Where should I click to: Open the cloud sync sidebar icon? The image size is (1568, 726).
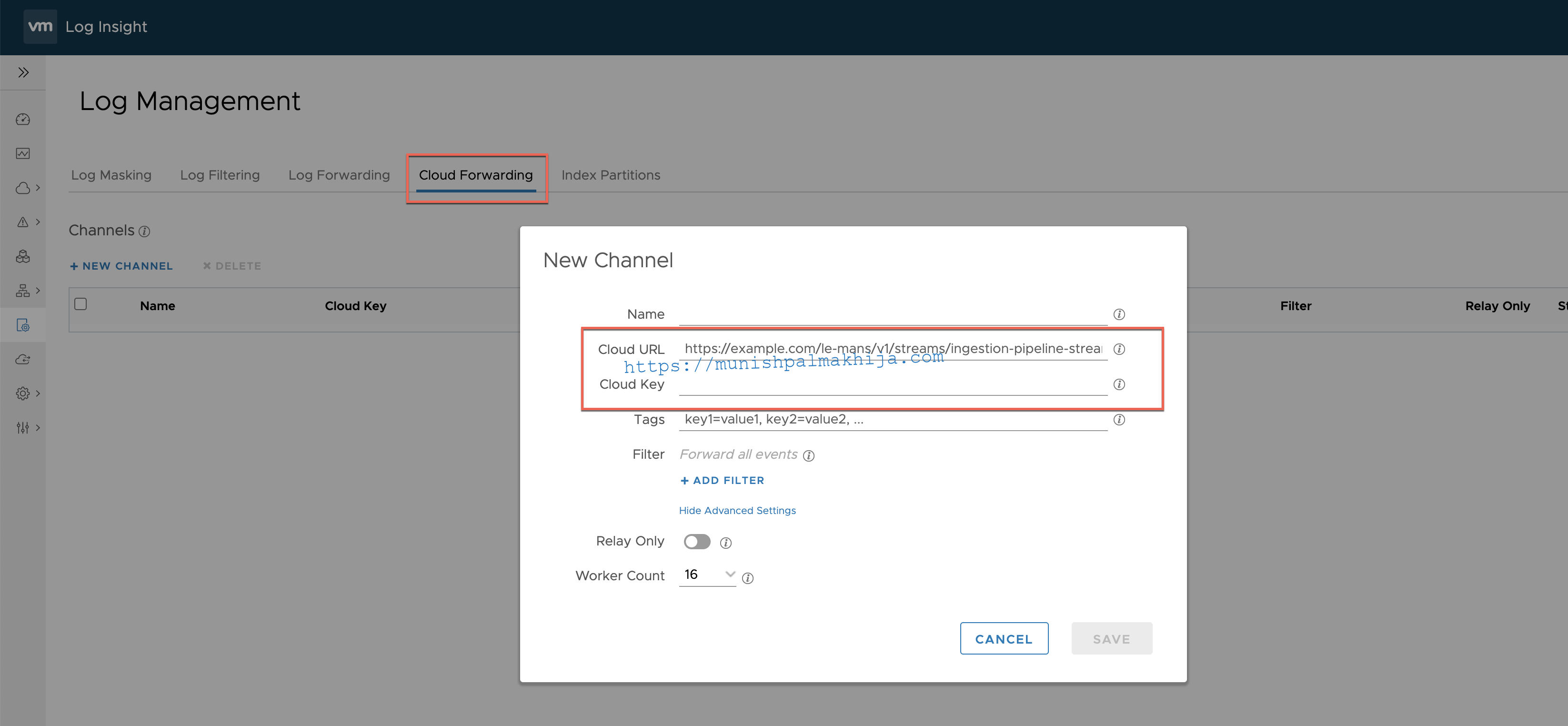point(23,359)
